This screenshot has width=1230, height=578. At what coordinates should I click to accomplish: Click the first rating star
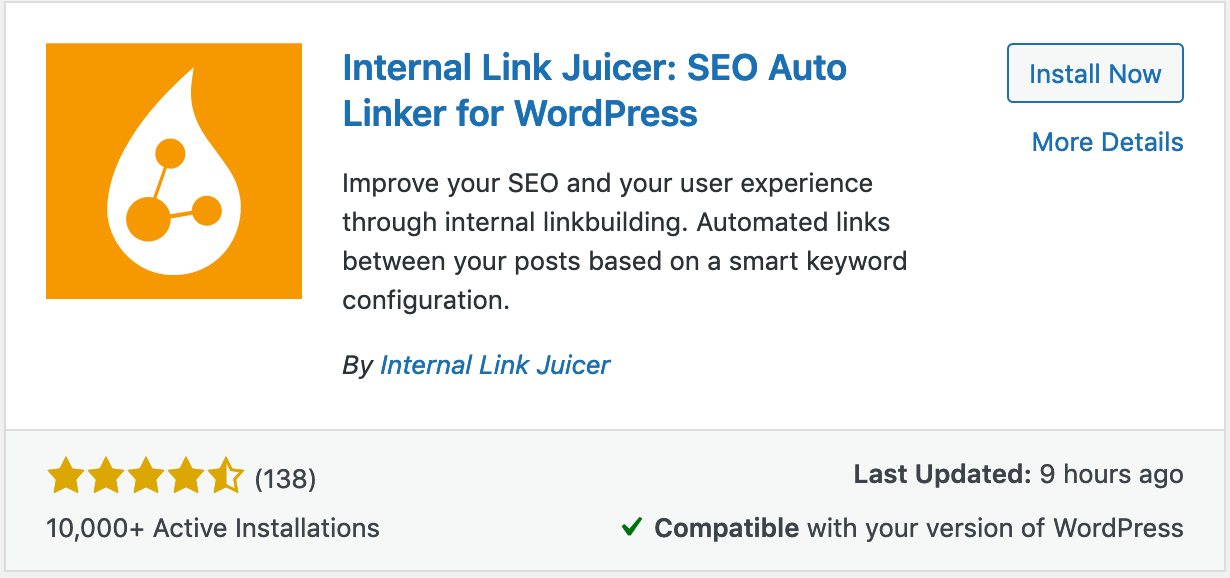pyautogui.click(x=64, y=478)
